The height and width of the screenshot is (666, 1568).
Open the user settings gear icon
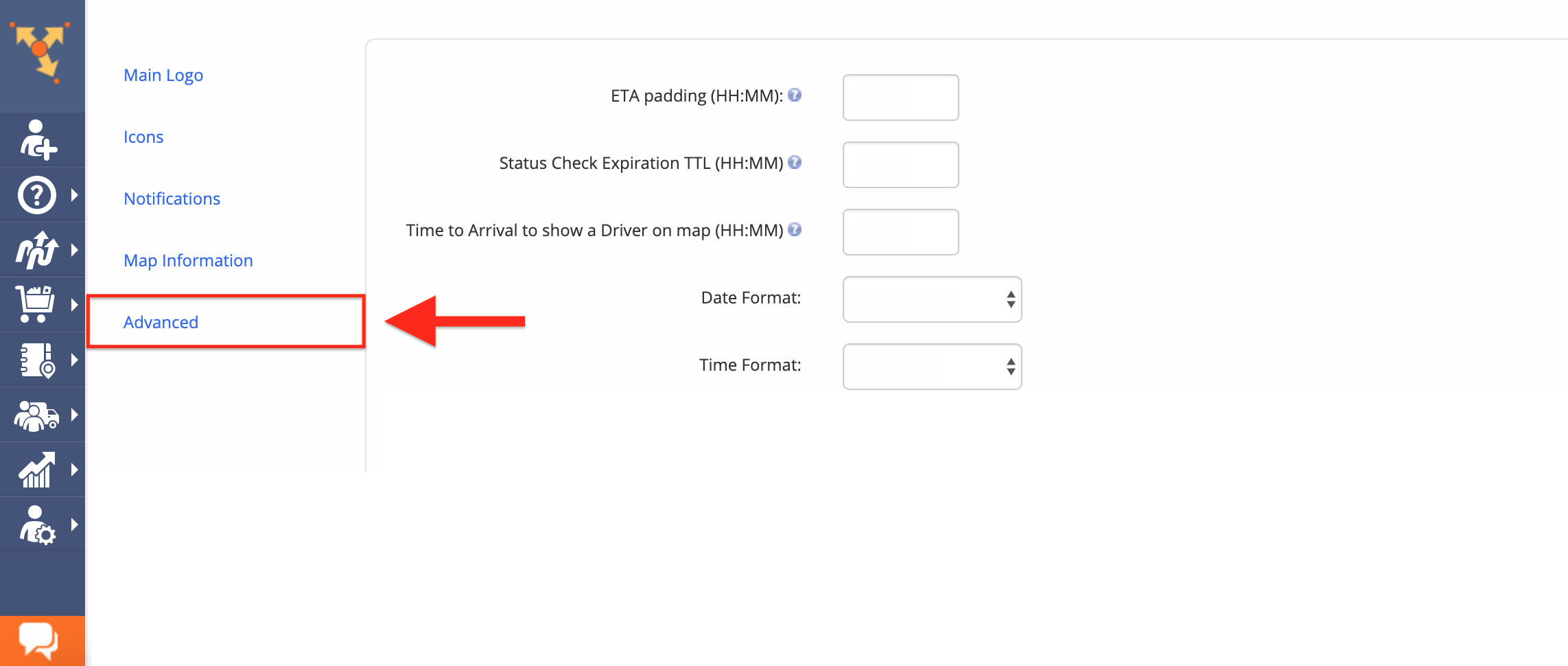coord(38,525)
